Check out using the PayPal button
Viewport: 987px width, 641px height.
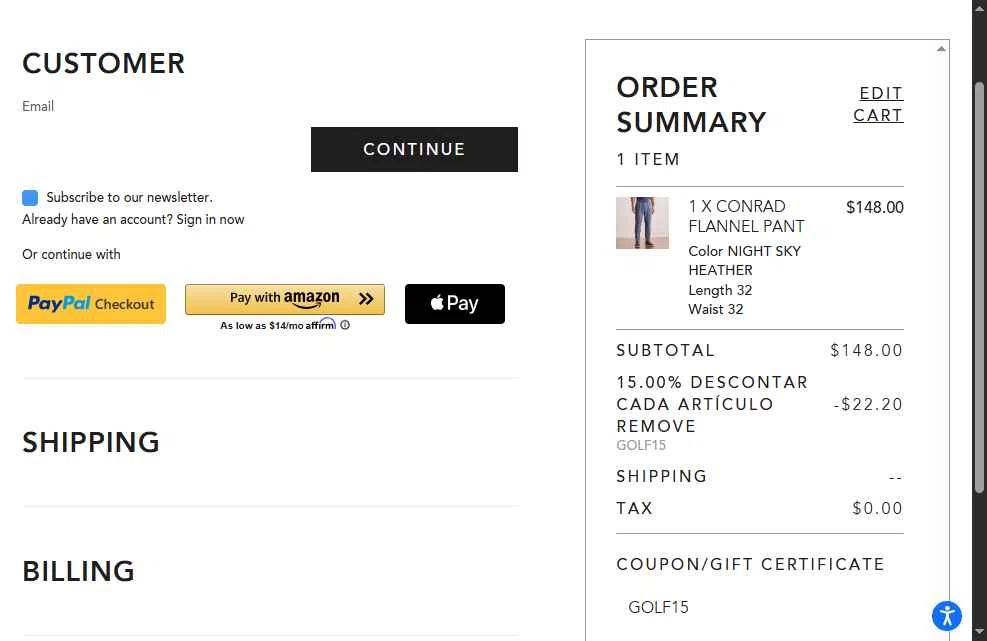click(x=91, y=304)
